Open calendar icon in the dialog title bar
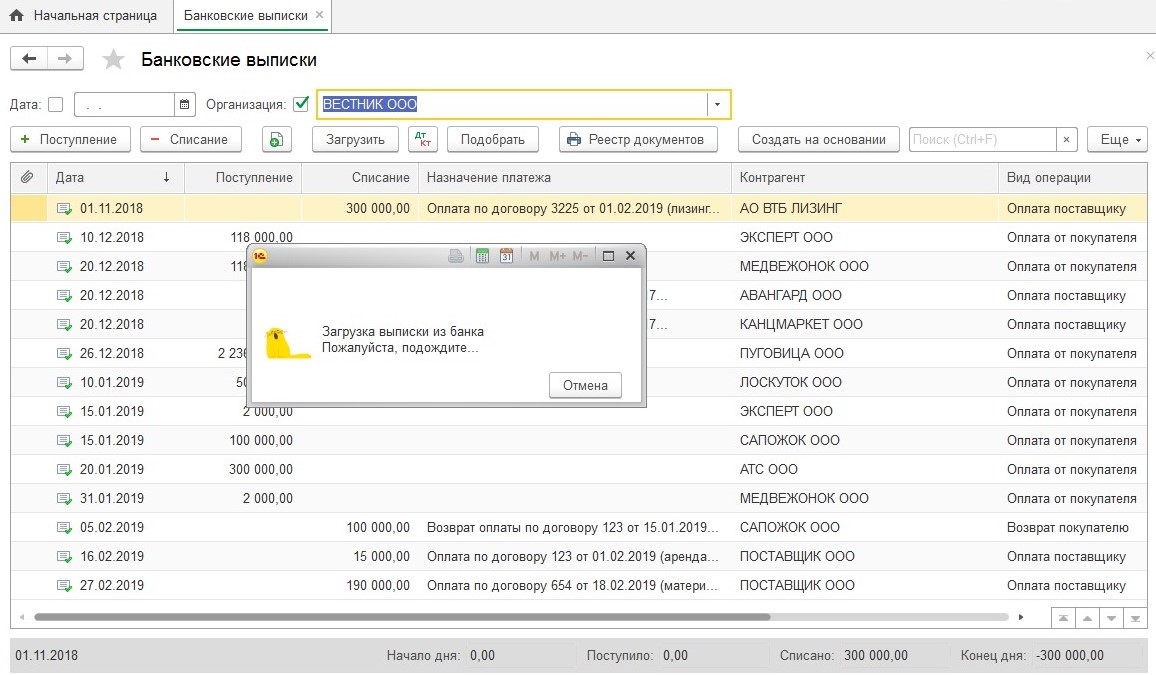This screenshot has width=1156, height=675. click(506, 256)
